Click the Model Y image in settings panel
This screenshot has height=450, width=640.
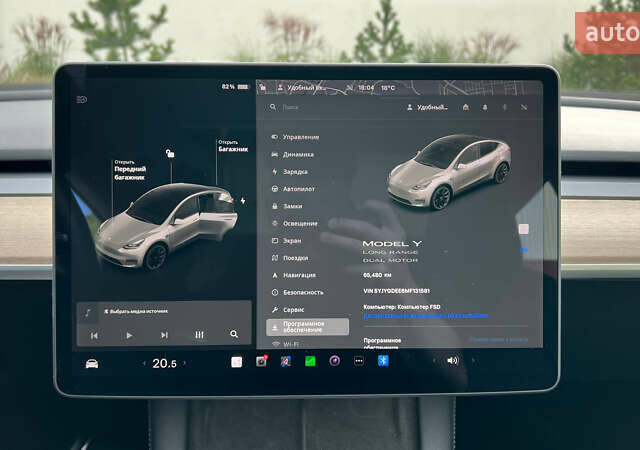click(x=449, y=172)
